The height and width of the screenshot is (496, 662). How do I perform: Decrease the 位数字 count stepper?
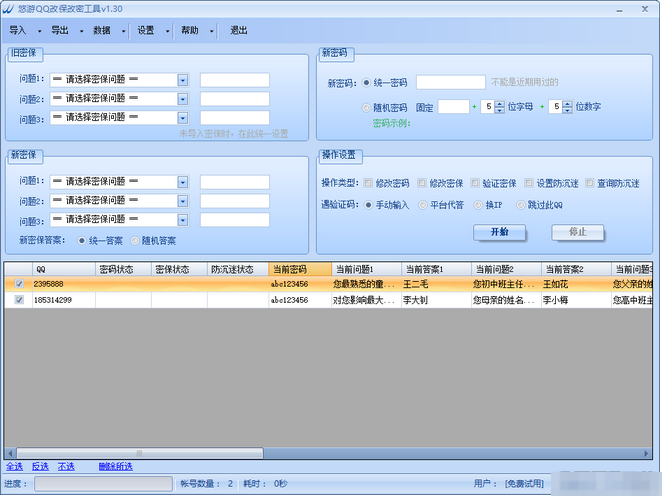click(568, 110)
